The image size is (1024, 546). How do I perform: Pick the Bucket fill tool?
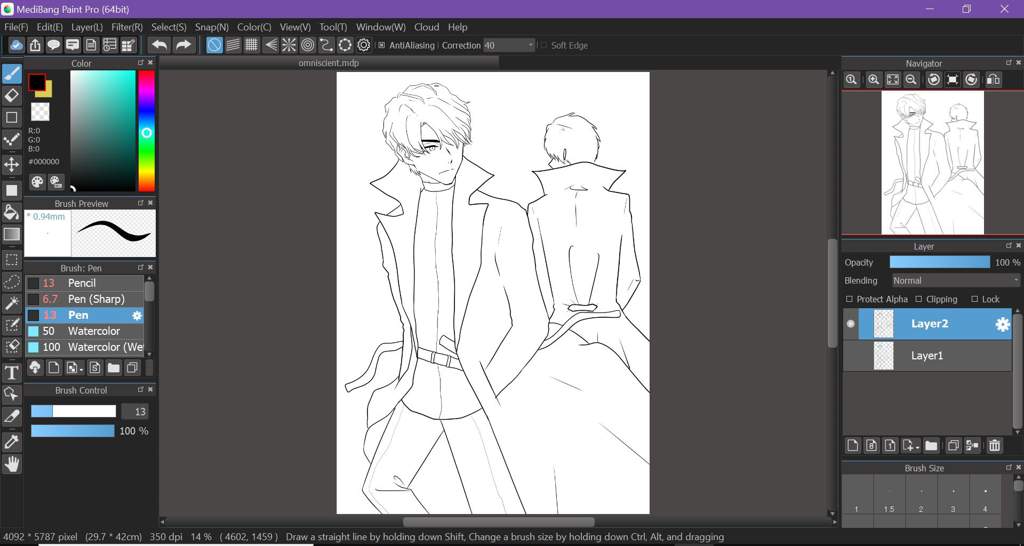(11, 212)
